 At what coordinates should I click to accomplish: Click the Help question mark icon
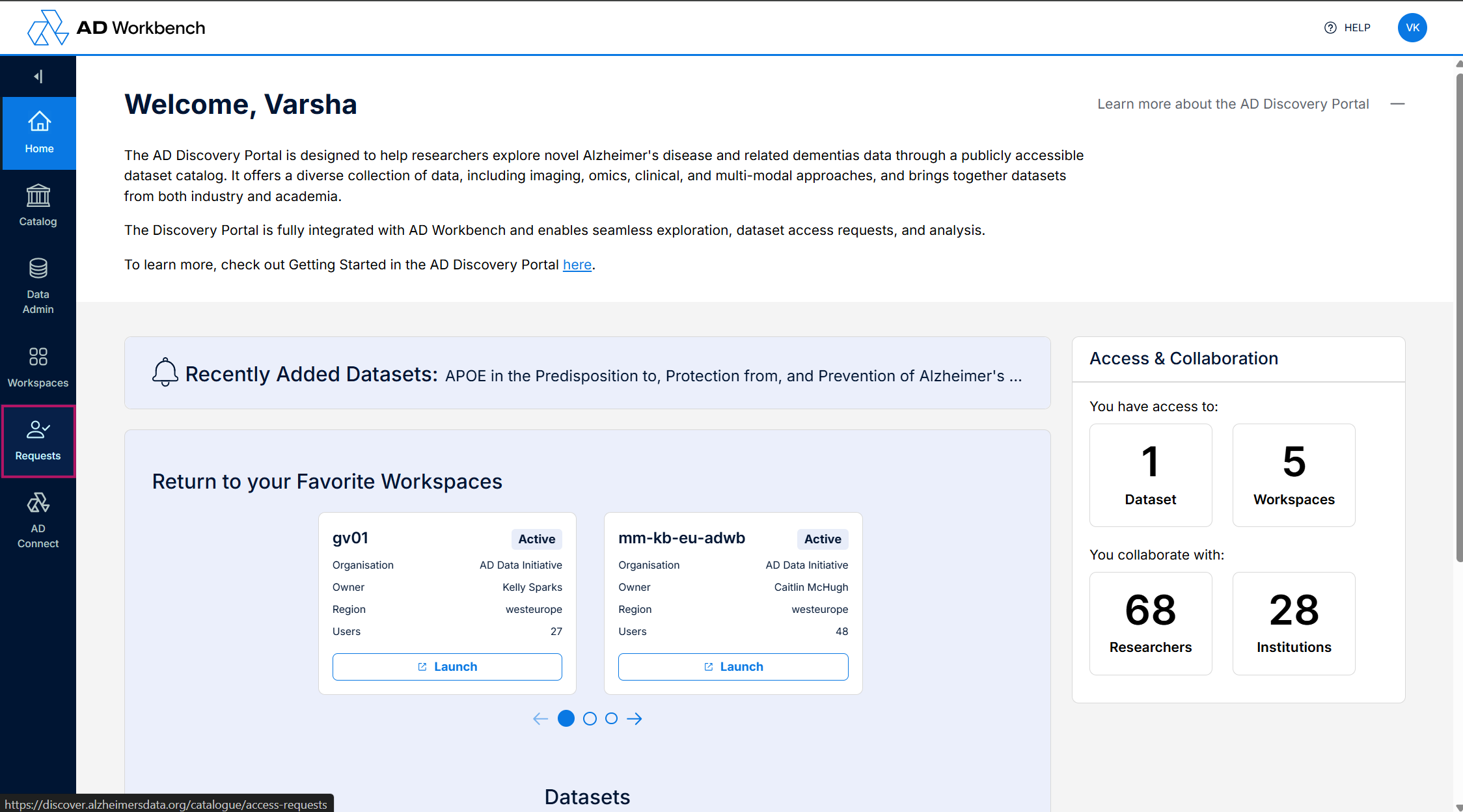(x=1330, y=28)
